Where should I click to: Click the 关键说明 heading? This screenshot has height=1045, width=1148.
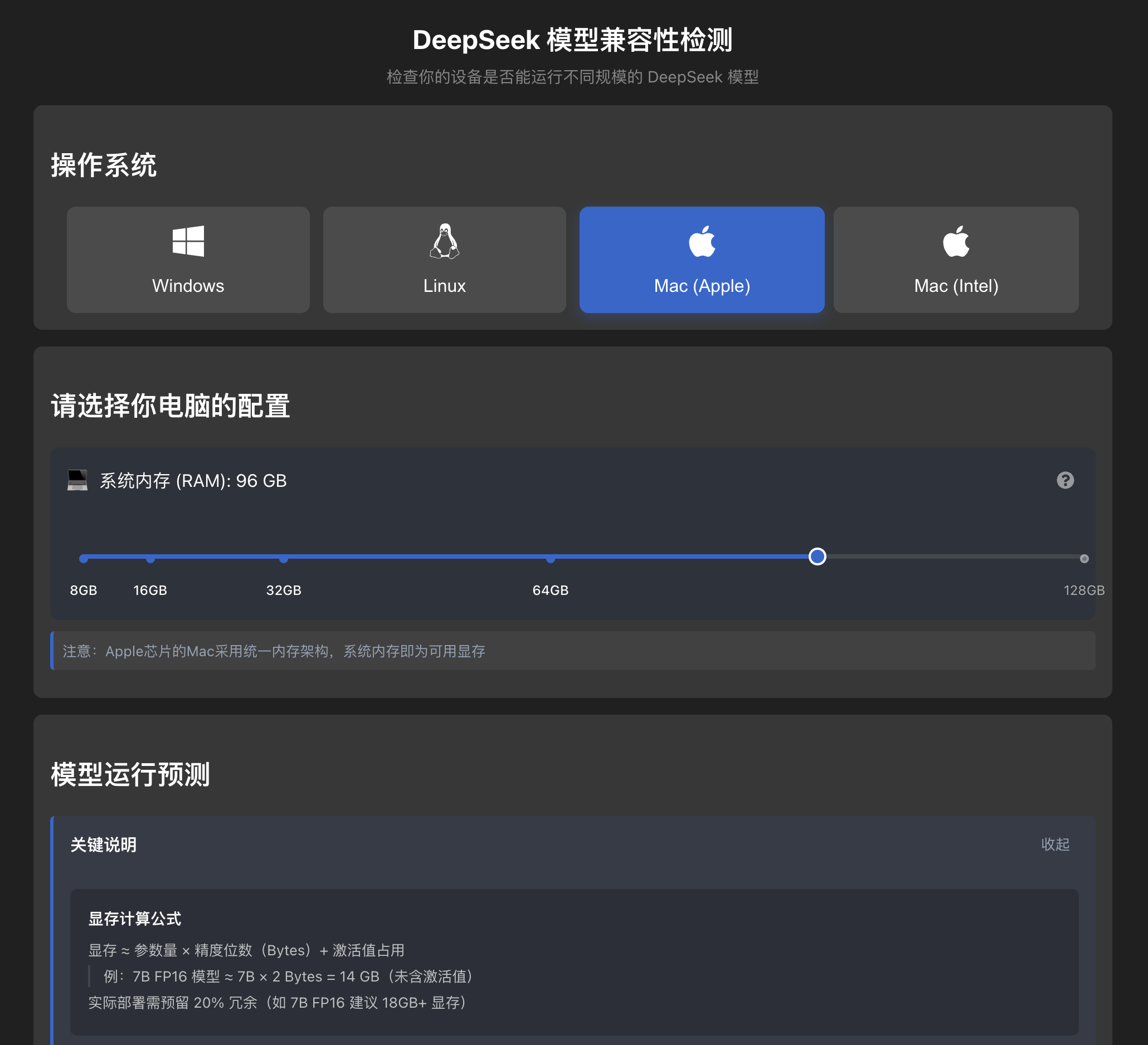[103, 844]
